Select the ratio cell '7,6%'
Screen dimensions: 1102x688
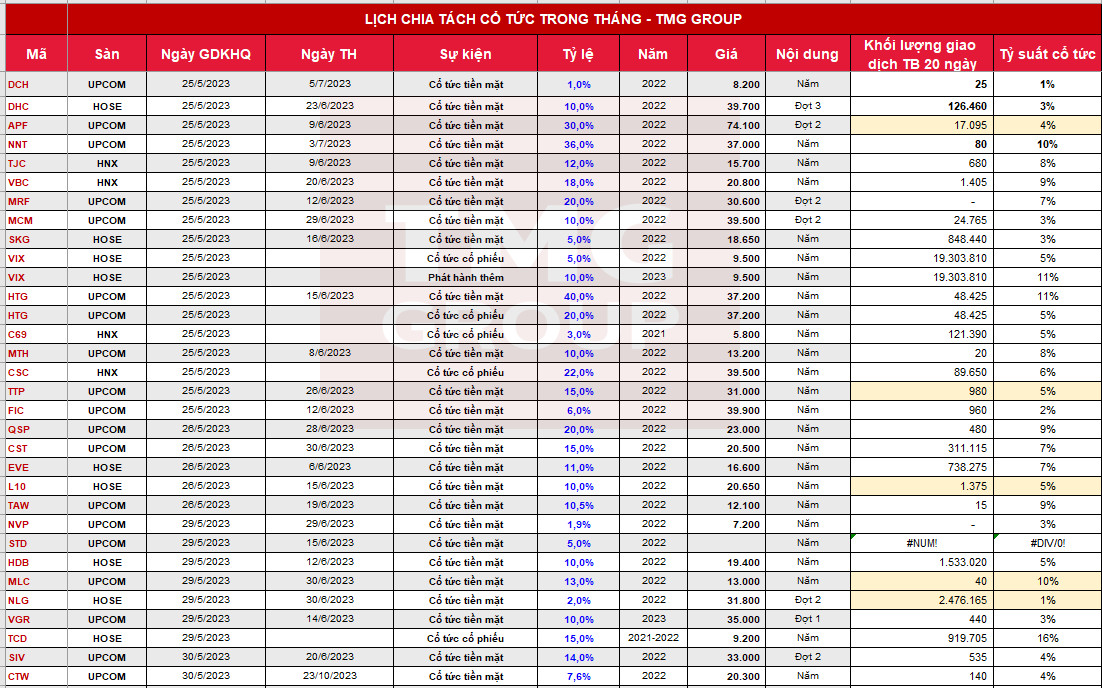coord(578,676)
